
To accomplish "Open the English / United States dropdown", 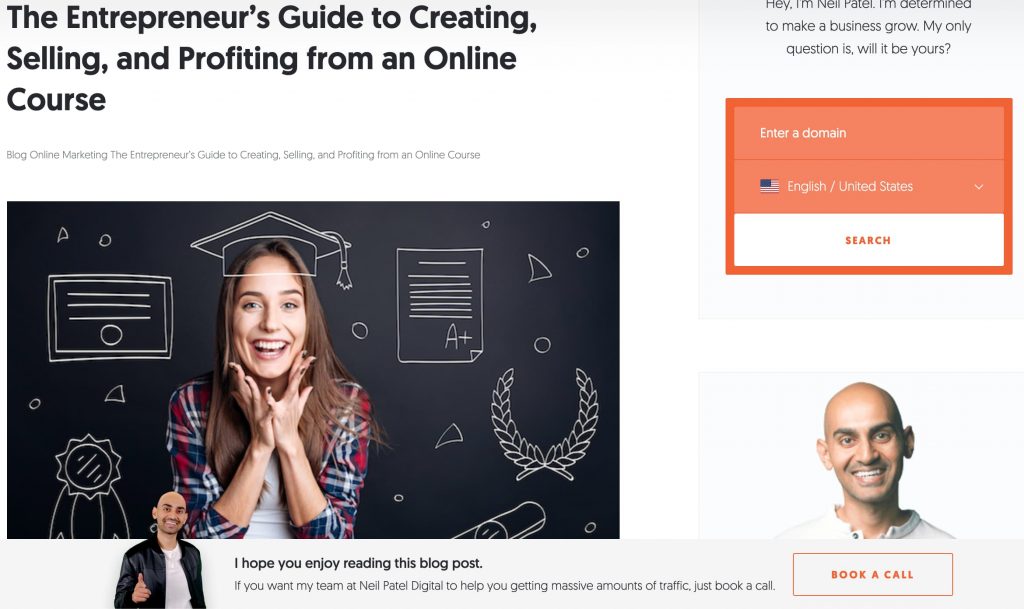I will coord(869,187).
